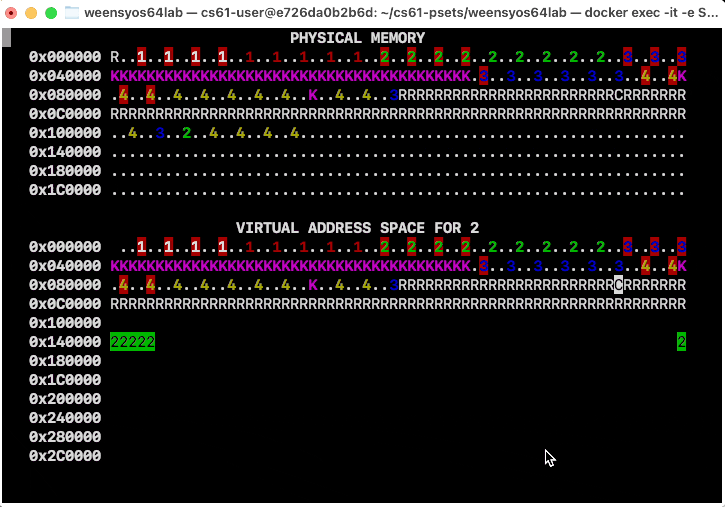725x507 pixels.
Task: Click the first R in physical memory's top row
Action: click(x=114, y=57)
